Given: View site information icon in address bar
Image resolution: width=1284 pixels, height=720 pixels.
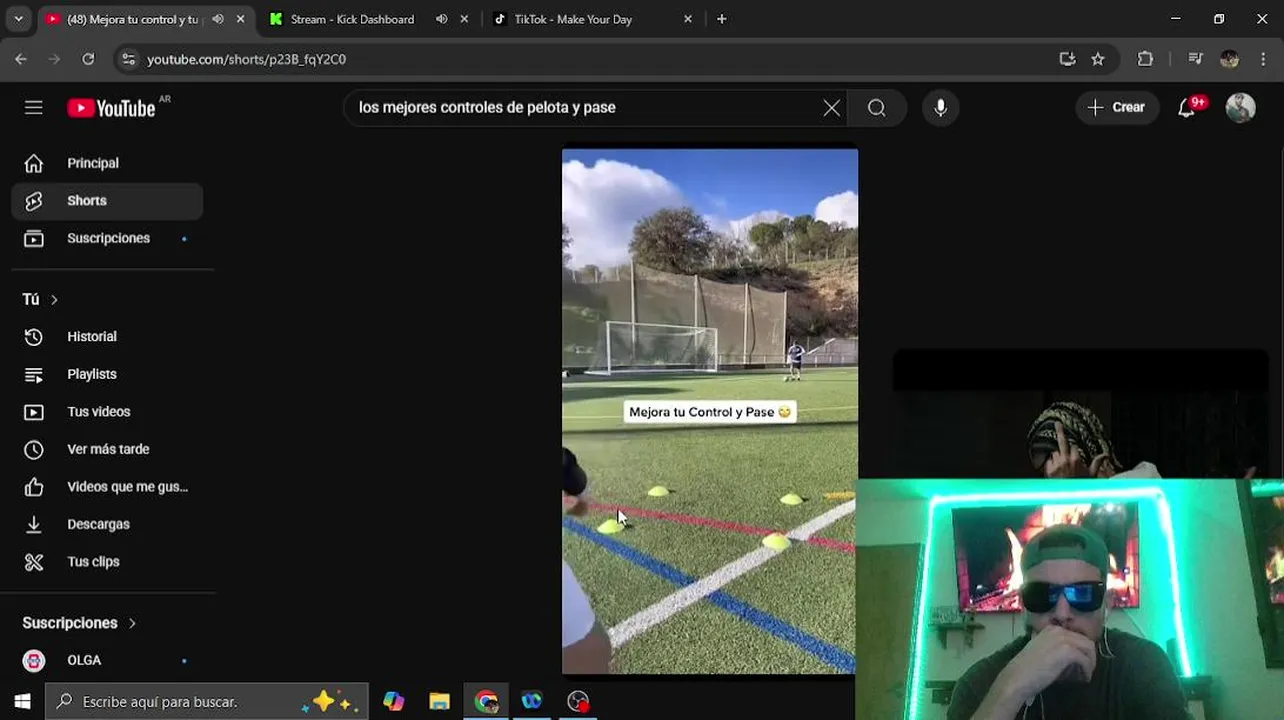Looking at the screenshot, I should [128, 59].
